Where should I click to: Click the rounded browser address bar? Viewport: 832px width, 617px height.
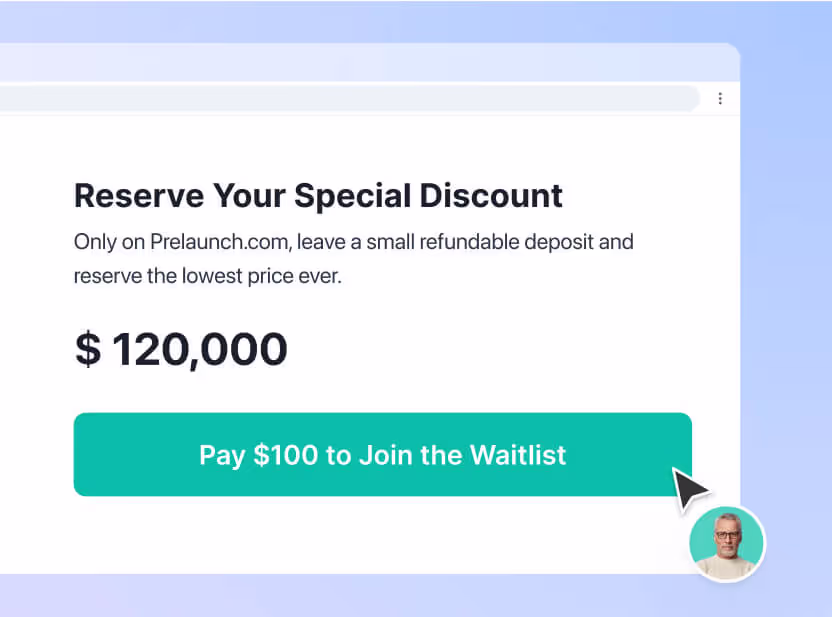pos(350,98)
